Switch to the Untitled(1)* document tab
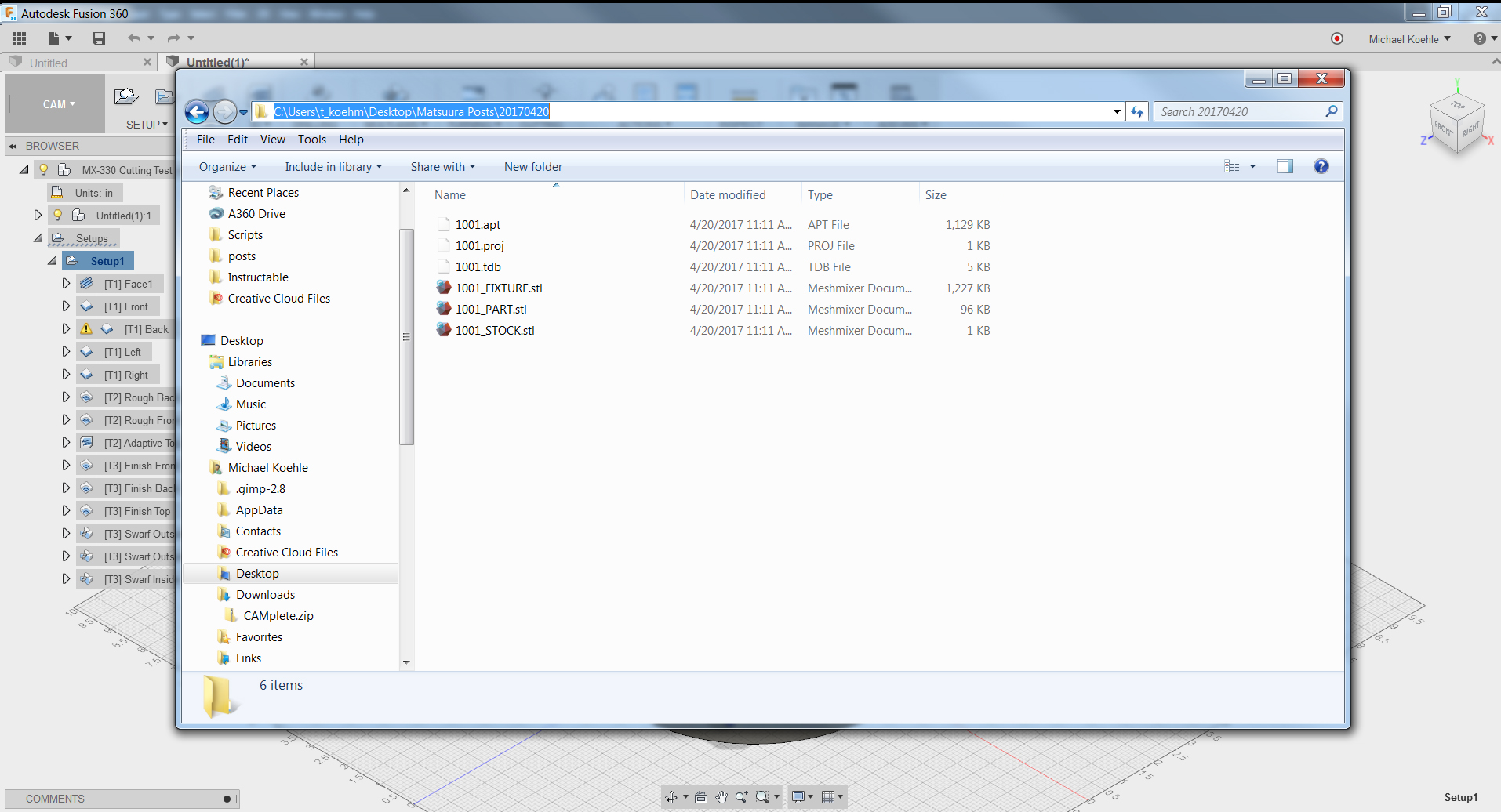This screenshot has height=812, width=1501. tap(235, 63)
